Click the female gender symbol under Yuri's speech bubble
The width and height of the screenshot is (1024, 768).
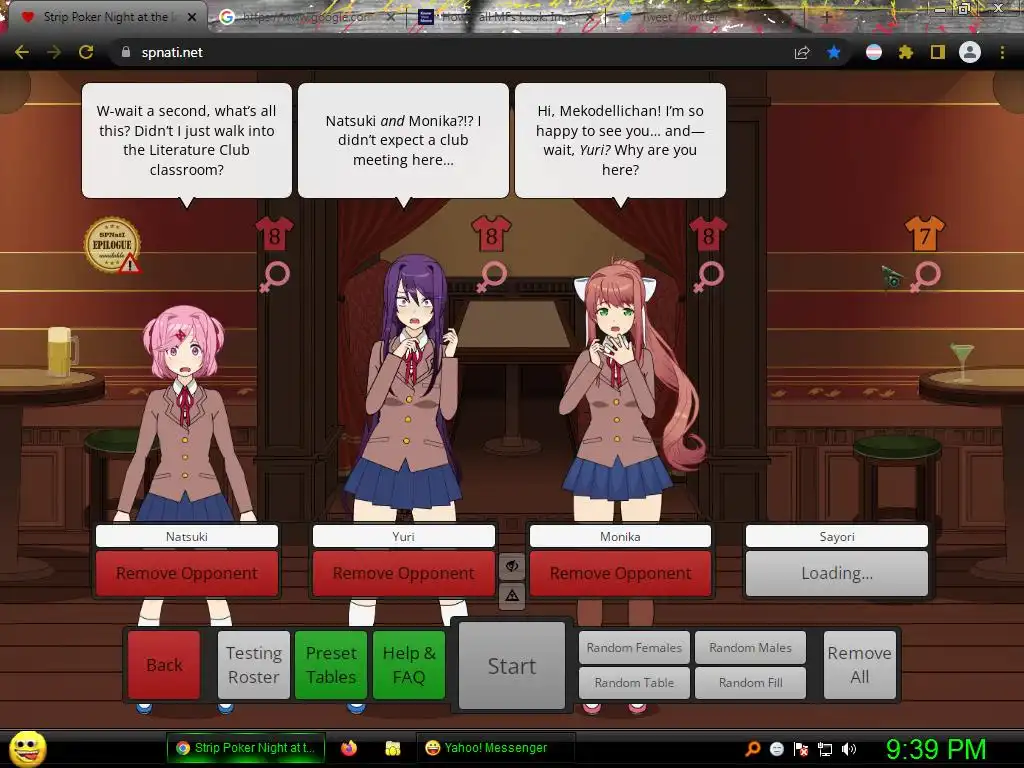pos(491,277)
